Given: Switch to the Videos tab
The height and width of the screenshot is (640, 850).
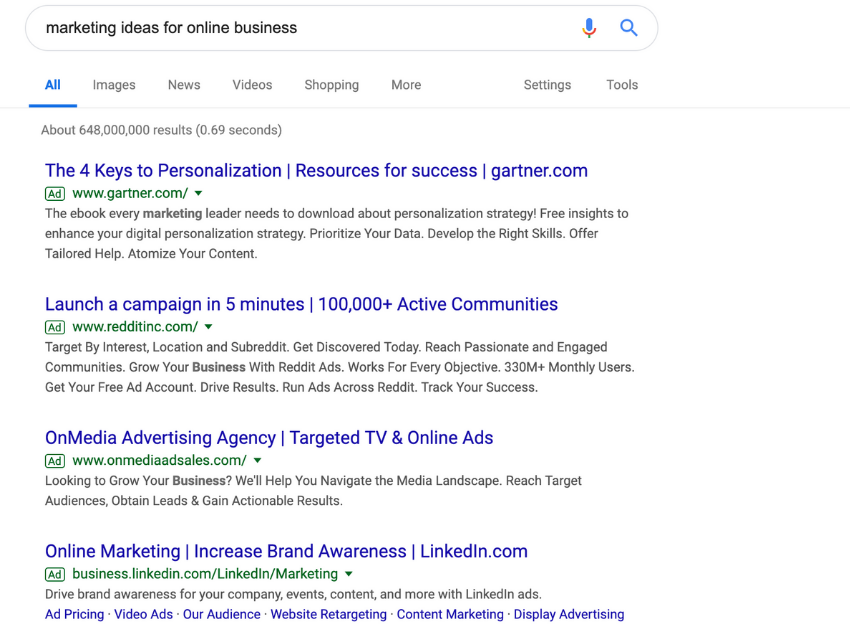Looking at the screenshot, I should [252, 85].
